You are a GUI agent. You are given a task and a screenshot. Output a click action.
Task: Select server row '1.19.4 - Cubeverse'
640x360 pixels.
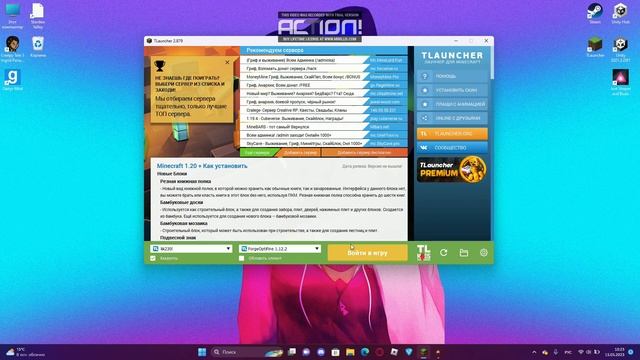[x=324, y=118]
